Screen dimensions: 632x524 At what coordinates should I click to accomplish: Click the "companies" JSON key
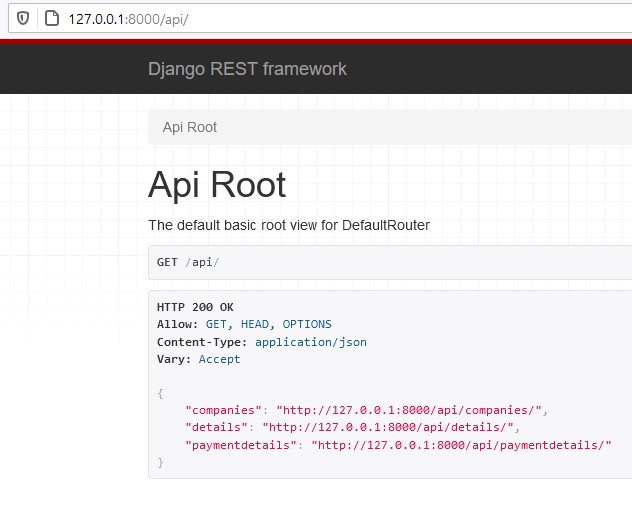pyautogui.click(x=223, y=410)
